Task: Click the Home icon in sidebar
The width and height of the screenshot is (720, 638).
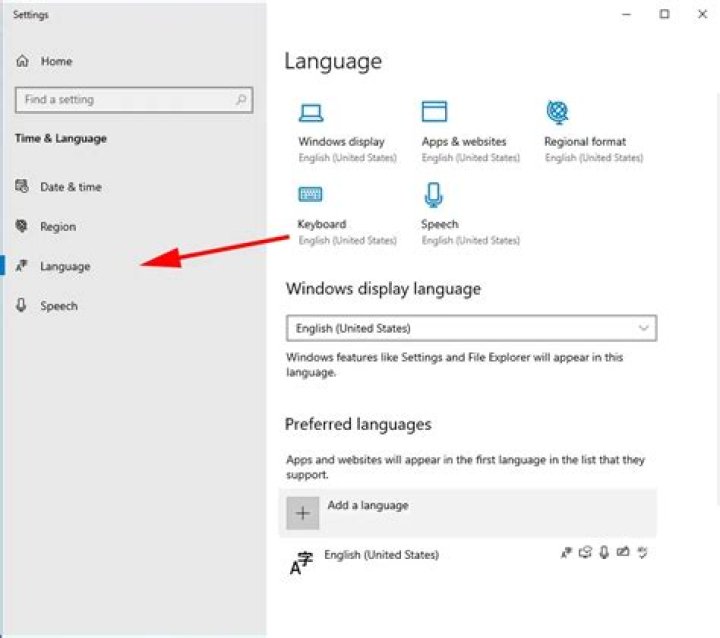Action: point(22,61)
